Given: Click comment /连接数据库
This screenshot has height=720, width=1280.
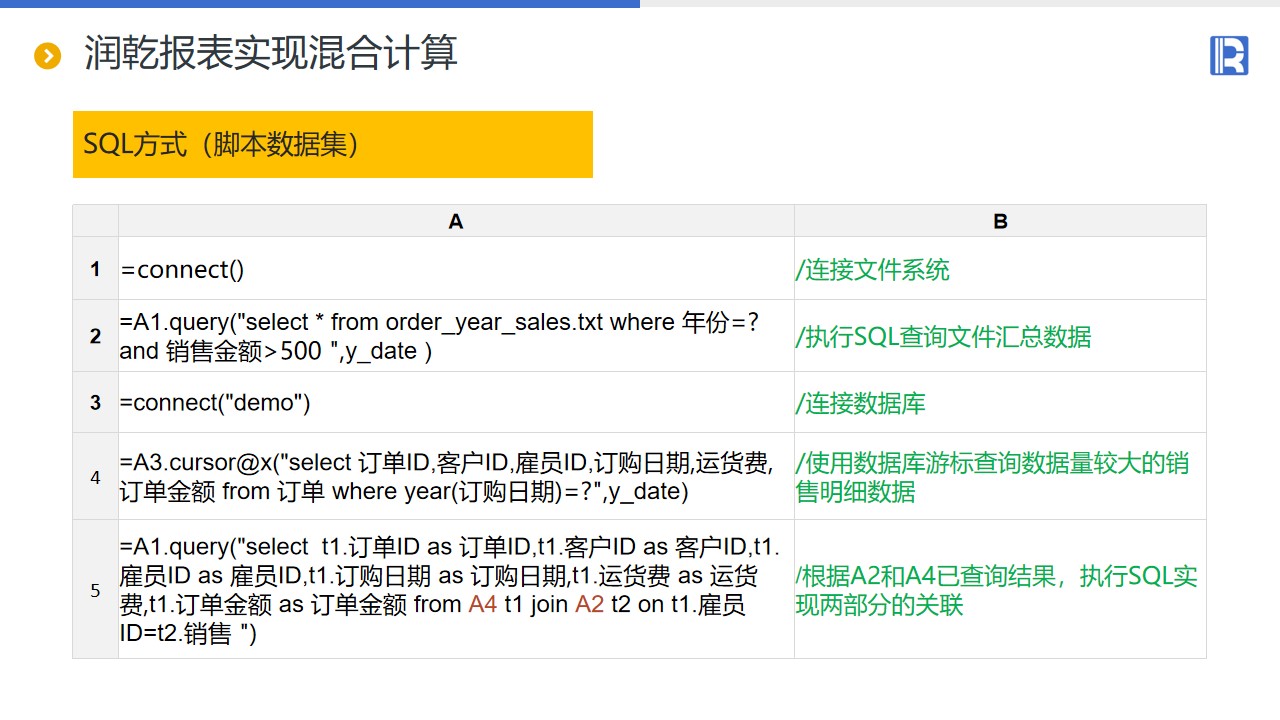Looking at the screenshot, I should 861,403.
